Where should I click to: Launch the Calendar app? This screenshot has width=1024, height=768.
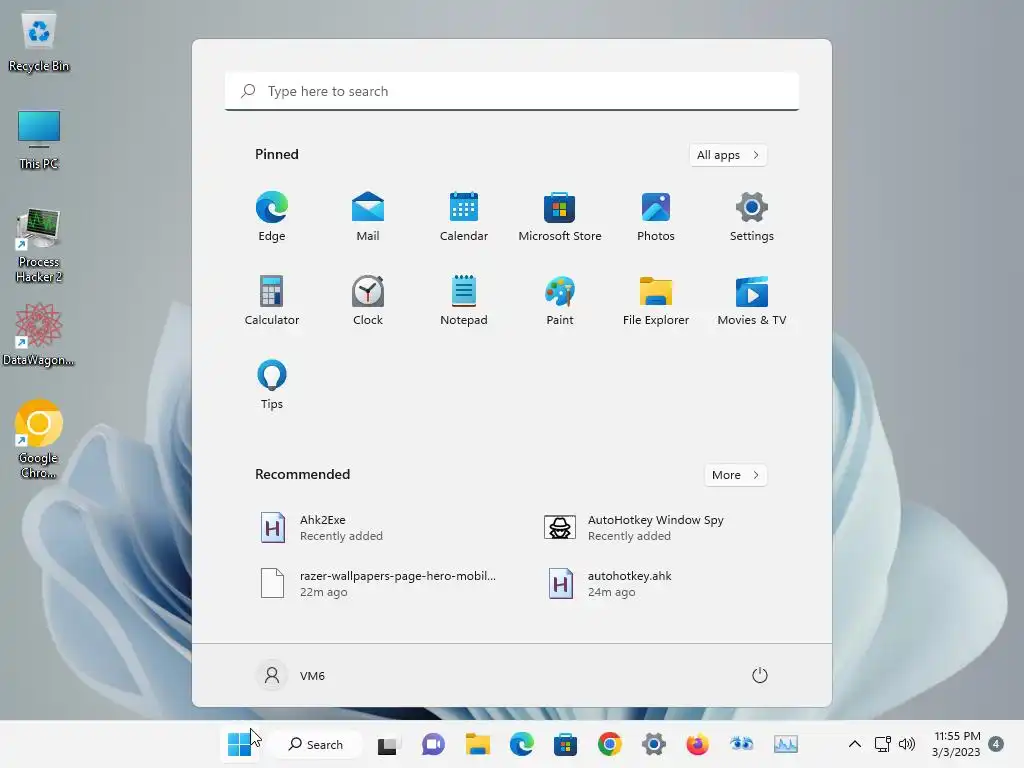coord(464,217)
